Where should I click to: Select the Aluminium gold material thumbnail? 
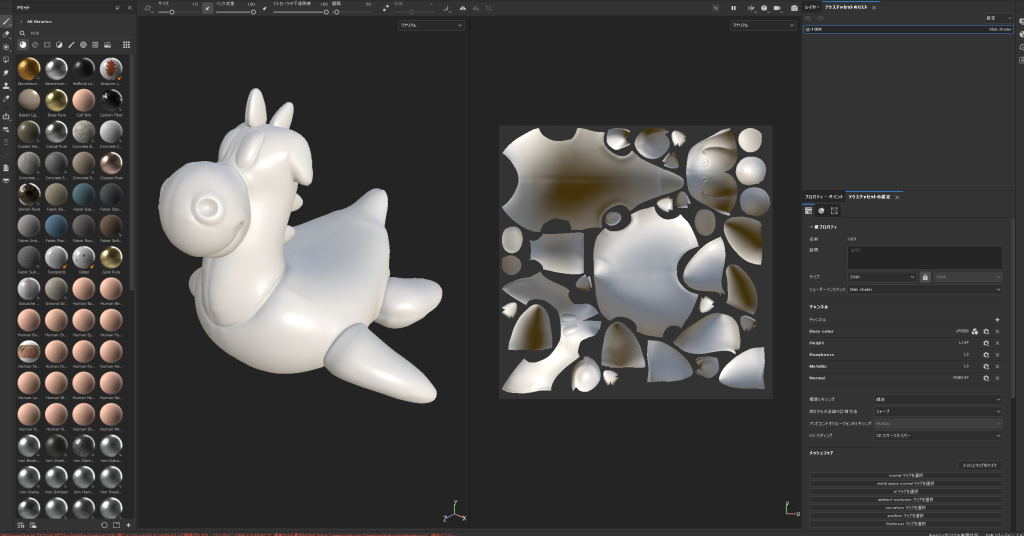click(x=29, y=69)
